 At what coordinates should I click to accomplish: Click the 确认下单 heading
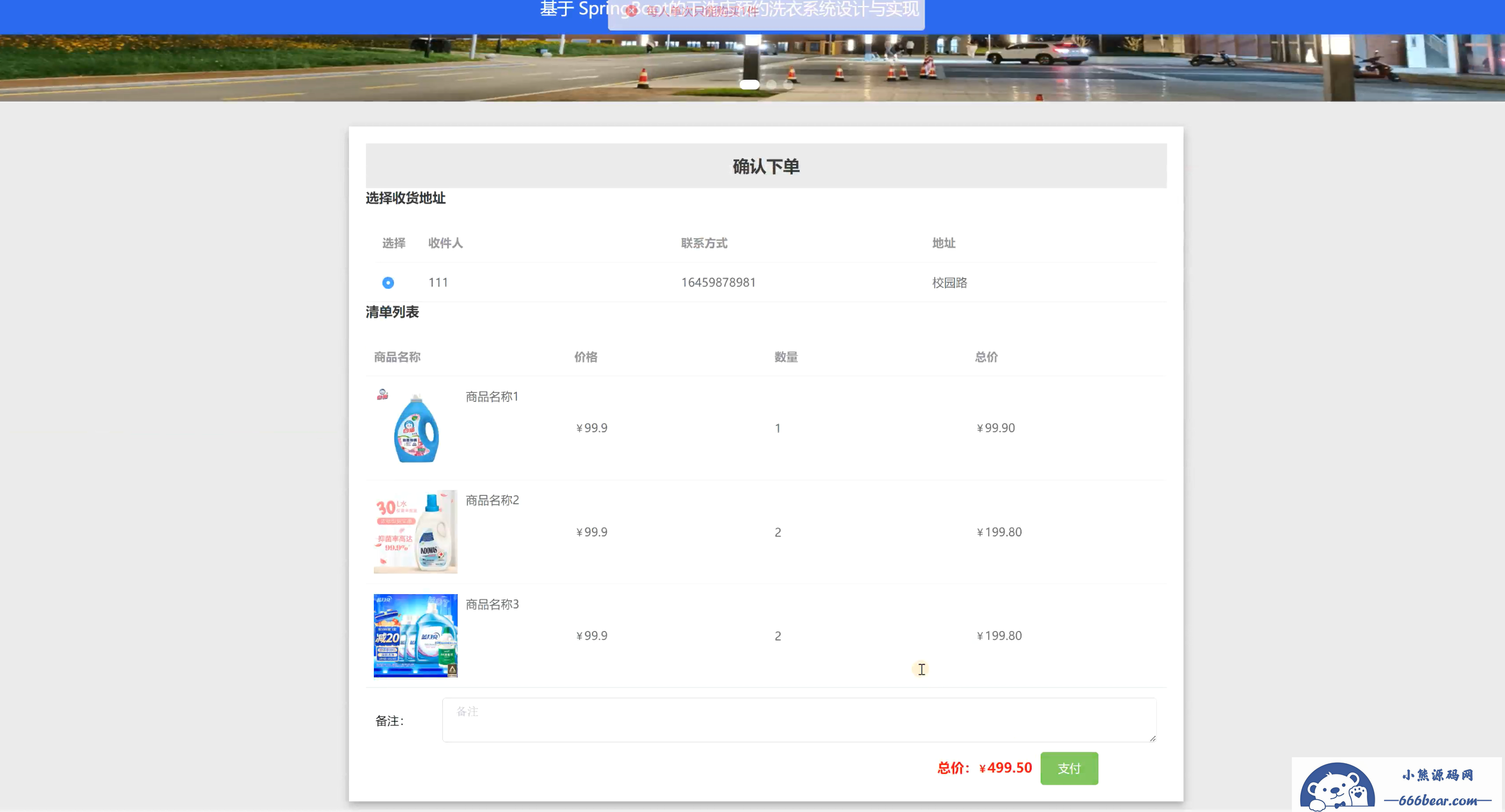pos(766,166)
